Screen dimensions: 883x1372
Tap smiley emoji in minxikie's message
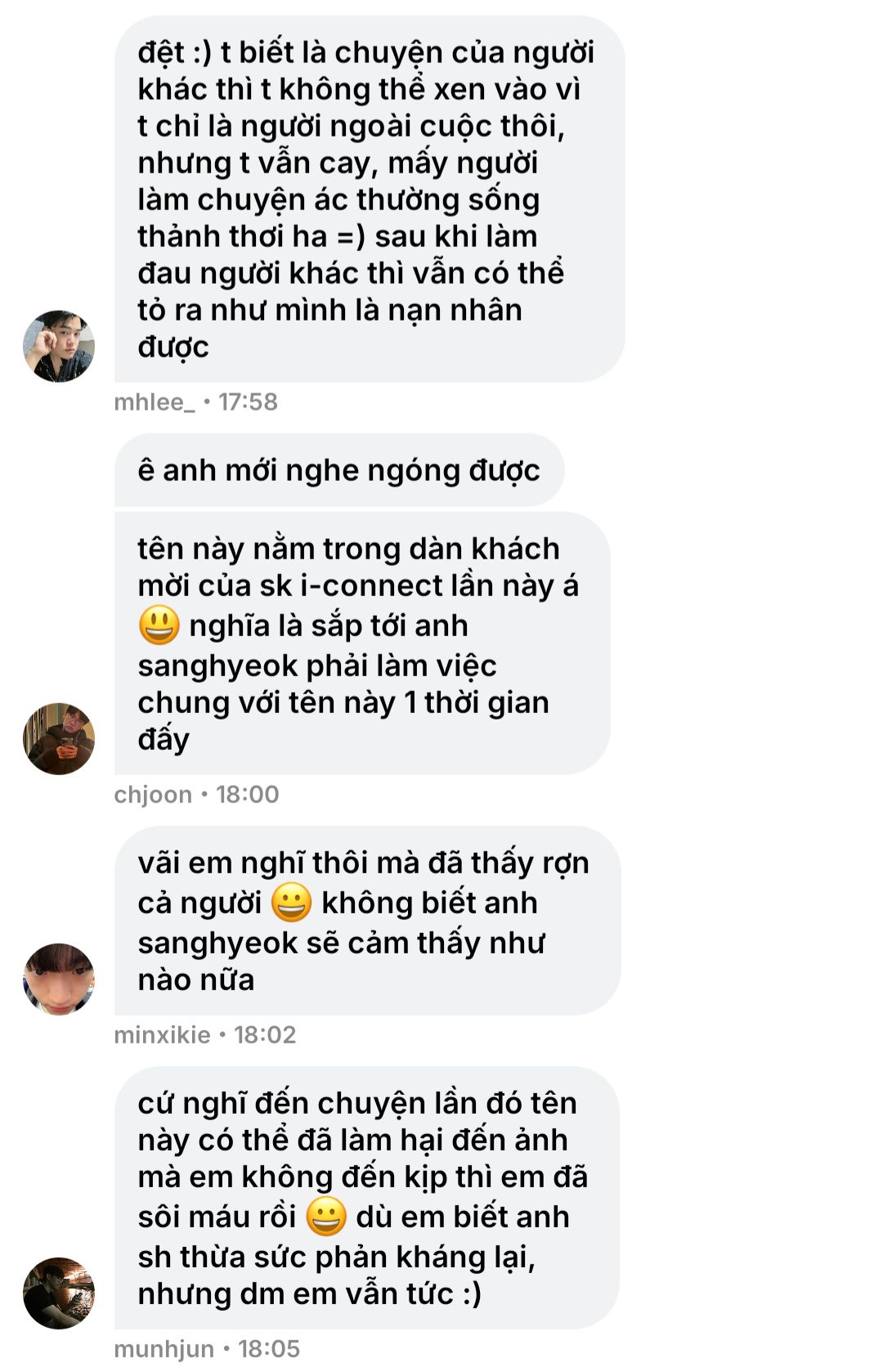(292, 903)
